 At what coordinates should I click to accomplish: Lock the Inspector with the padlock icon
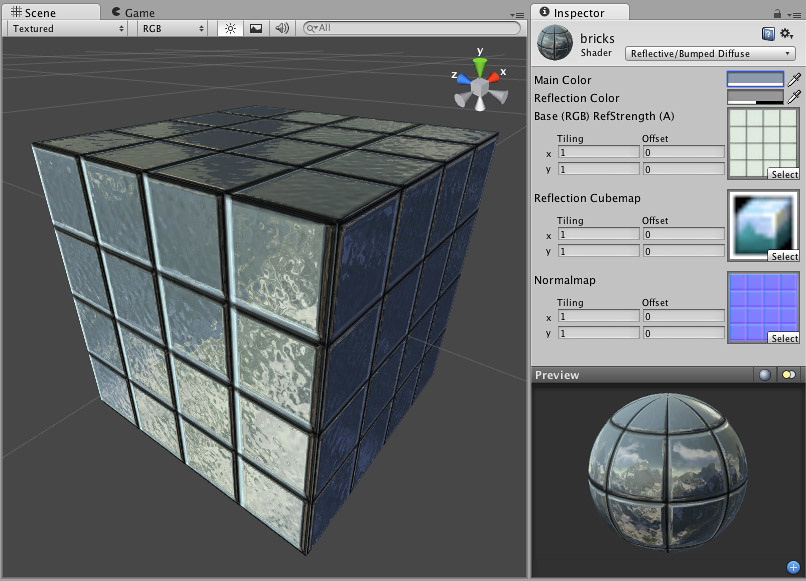[777, 14]
